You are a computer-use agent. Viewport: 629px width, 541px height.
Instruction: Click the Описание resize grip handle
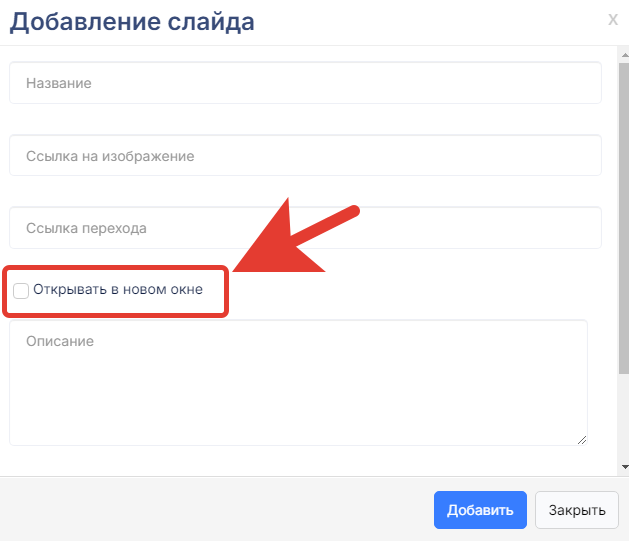pyautogui.click(x=582, y=440)
